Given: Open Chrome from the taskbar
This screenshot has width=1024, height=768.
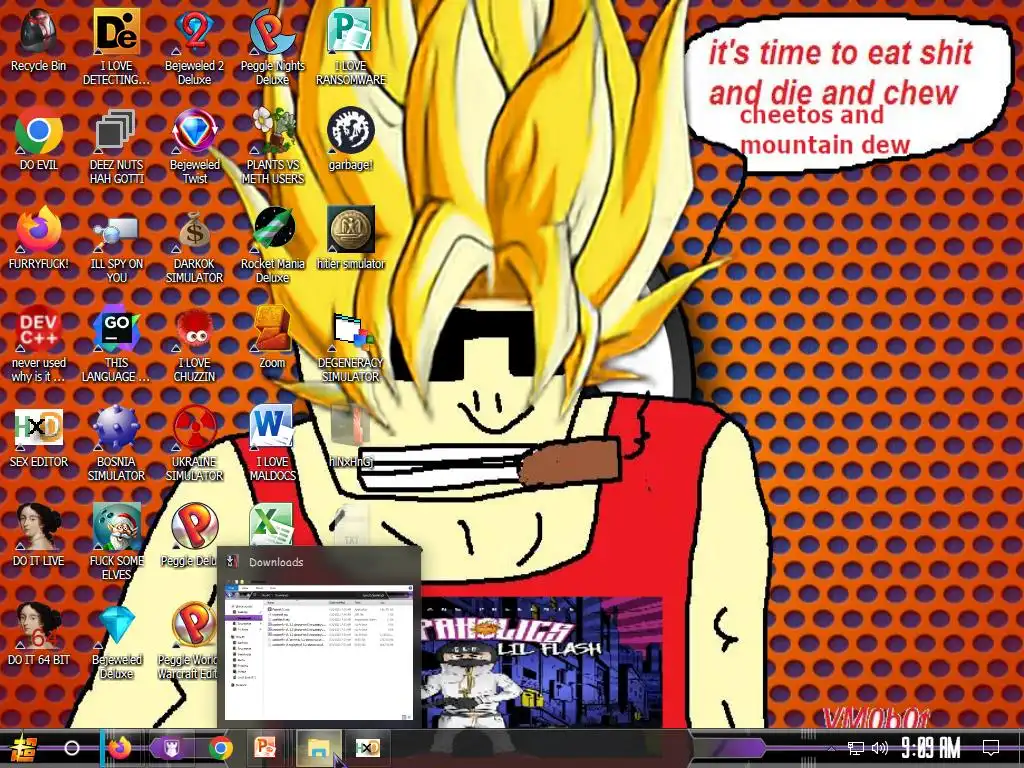Looking at the screenshot, I should point(221,748).
